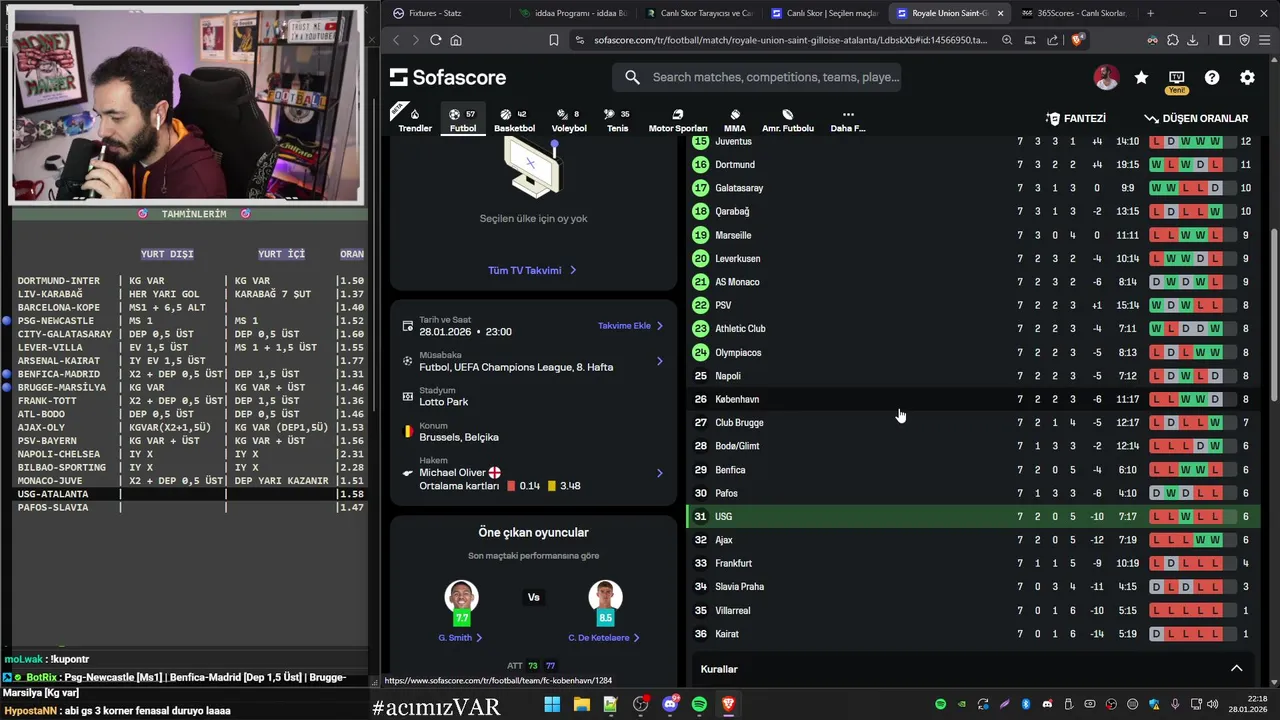The image size is (1280, 720).
Task: Expand the Daha Fazla sports menu
Action: 848,120
